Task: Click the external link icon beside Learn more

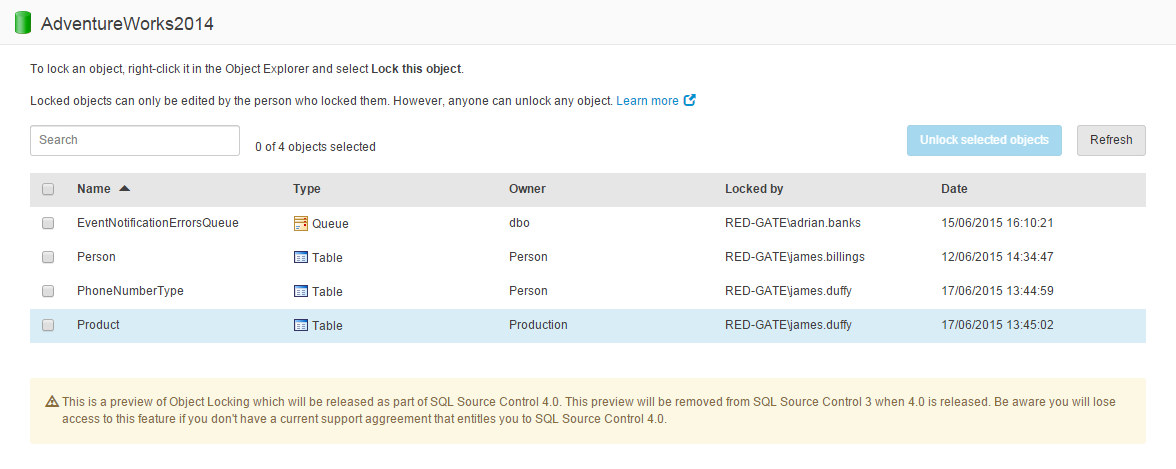Action: pyautogui.click(x=690, y=100)
